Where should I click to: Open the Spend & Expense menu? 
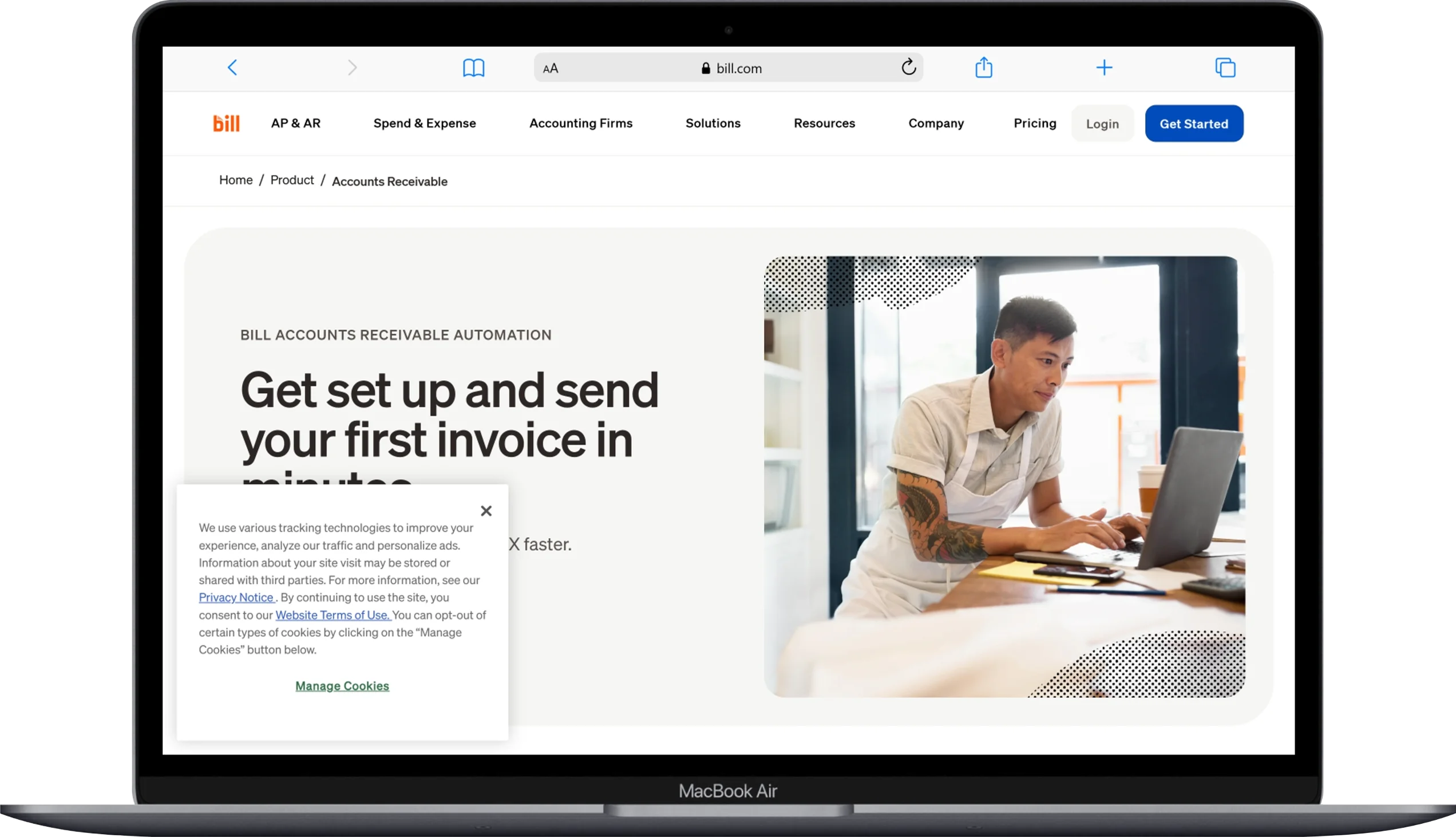pyautogui.click(x=425, y=123)
